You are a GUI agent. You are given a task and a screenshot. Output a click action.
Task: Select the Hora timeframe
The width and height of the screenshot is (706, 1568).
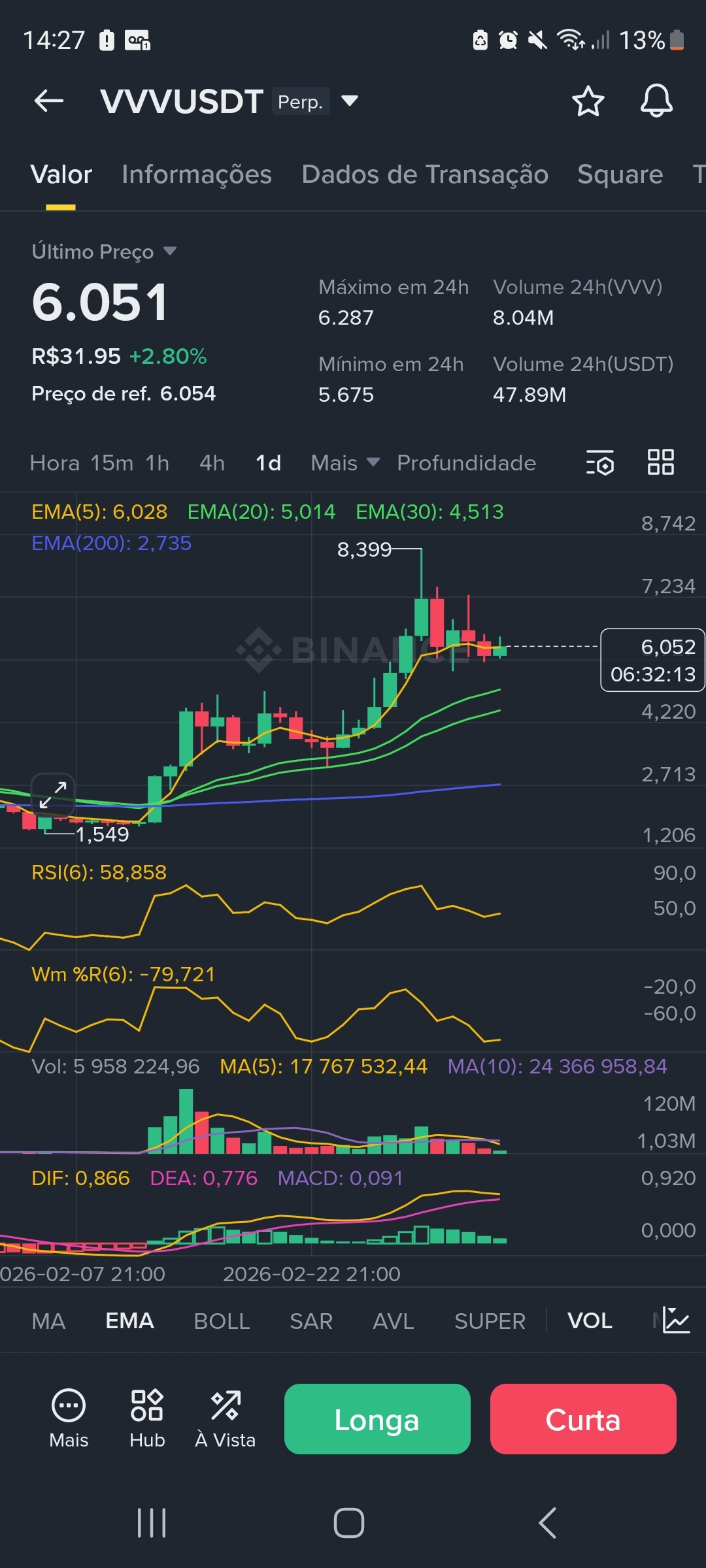[54, 463]
